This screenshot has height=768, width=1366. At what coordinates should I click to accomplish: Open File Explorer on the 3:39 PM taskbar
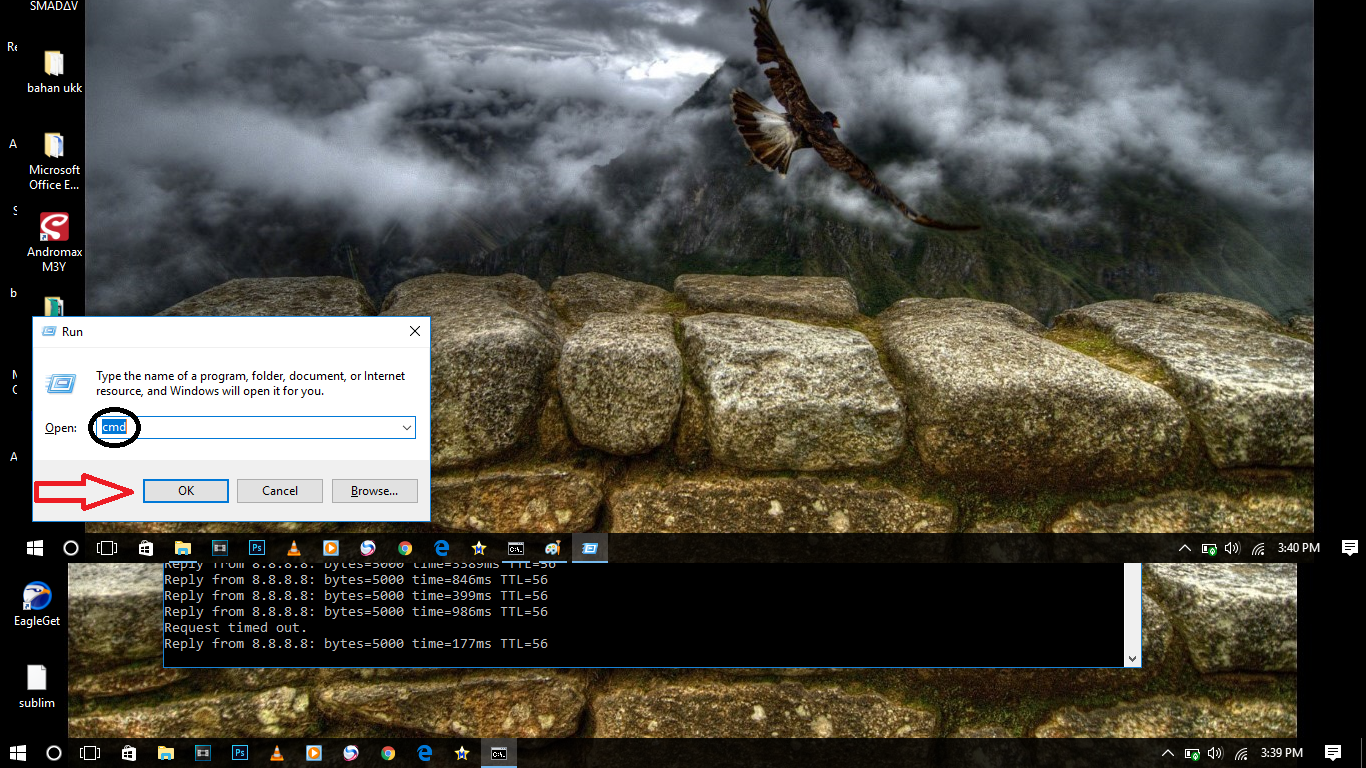165,753
